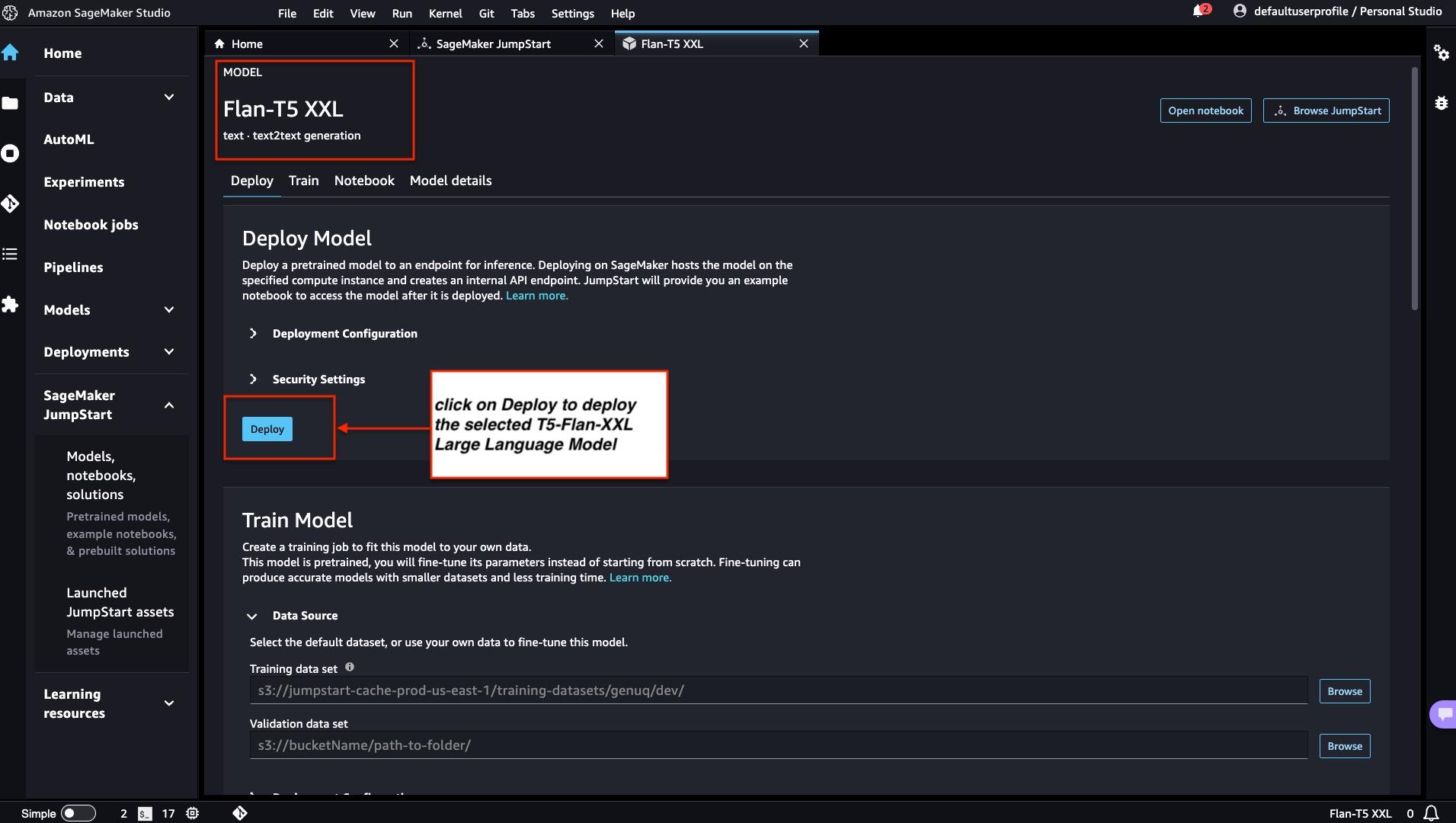This screenshot has width=1456, height=823.
Task: Open the Kernel menu
Action: (445, 13)
